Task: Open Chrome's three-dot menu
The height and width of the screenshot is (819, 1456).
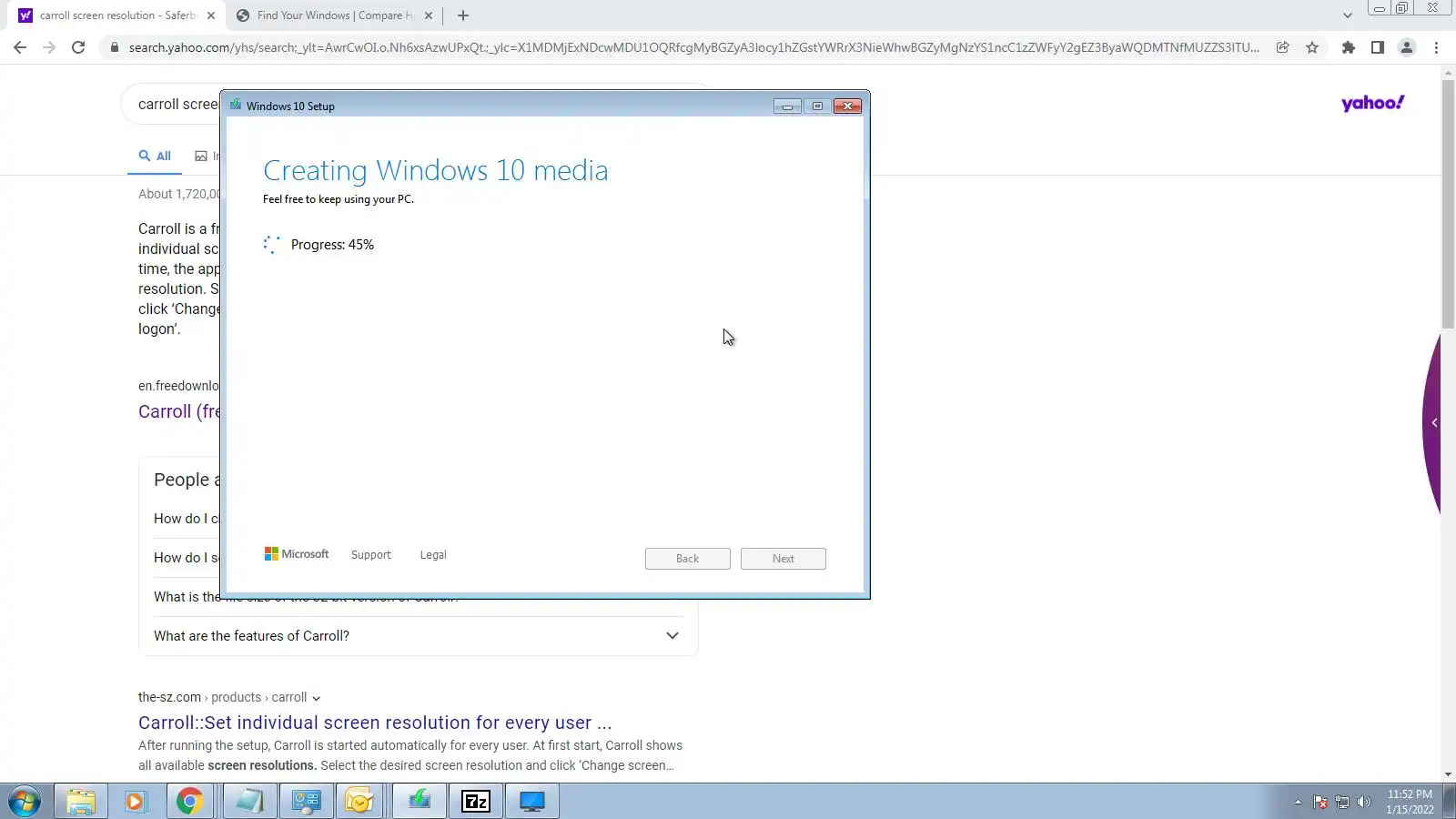Action: tap(1437, 47)
